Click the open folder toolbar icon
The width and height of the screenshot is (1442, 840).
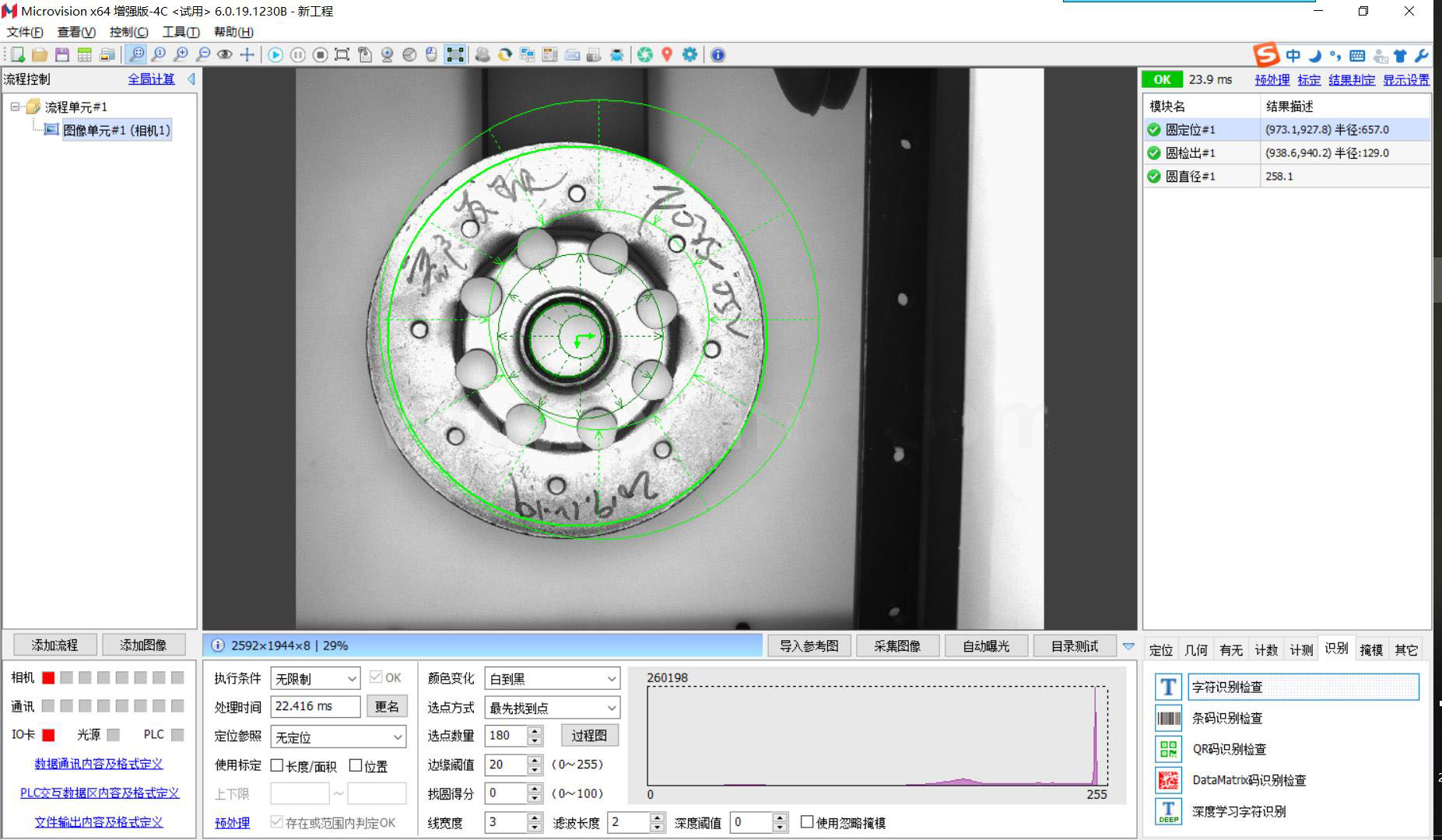point(40,54)
